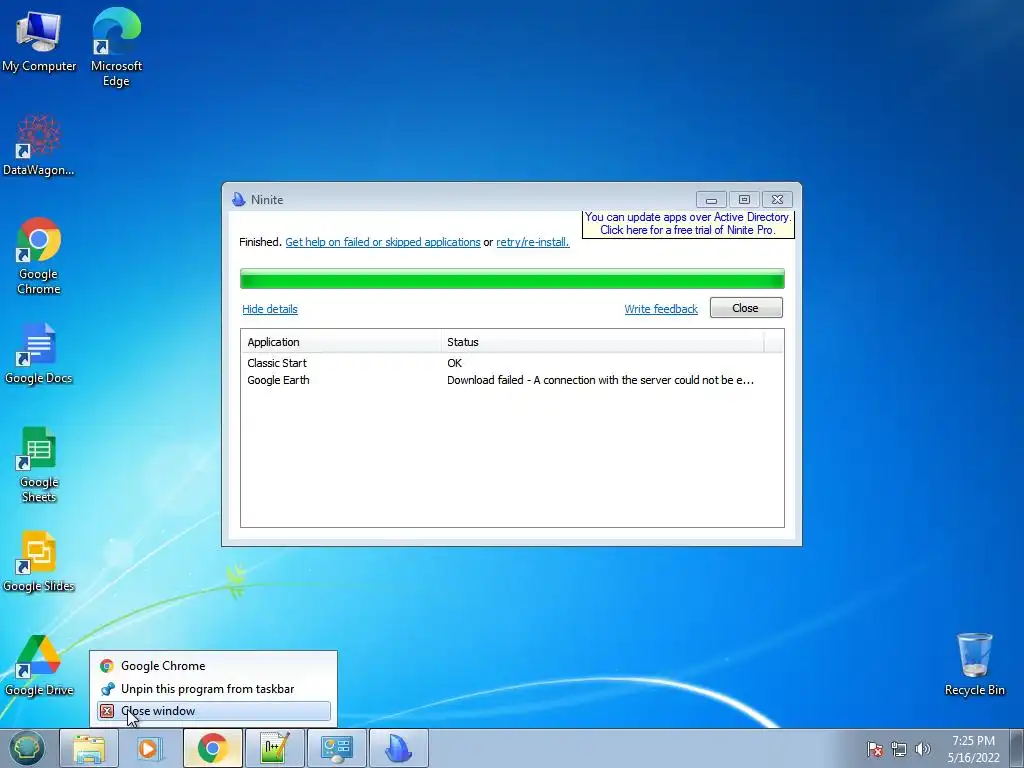Image resolution: width=1024 pixels, height=768 pixels.
Task: Click OK status for Classic Start
Action: click(455, 363)
